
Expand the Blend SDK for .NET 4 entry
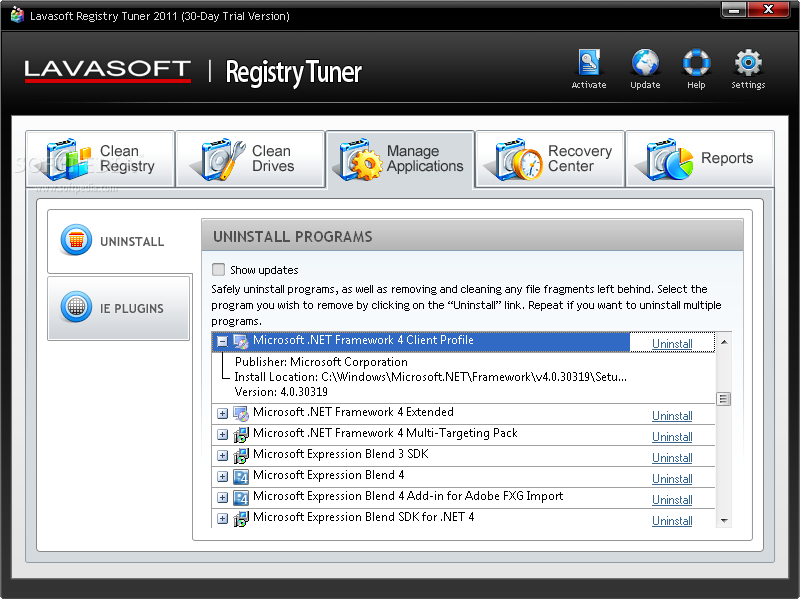pyautogui.click(x=222, y=518)
